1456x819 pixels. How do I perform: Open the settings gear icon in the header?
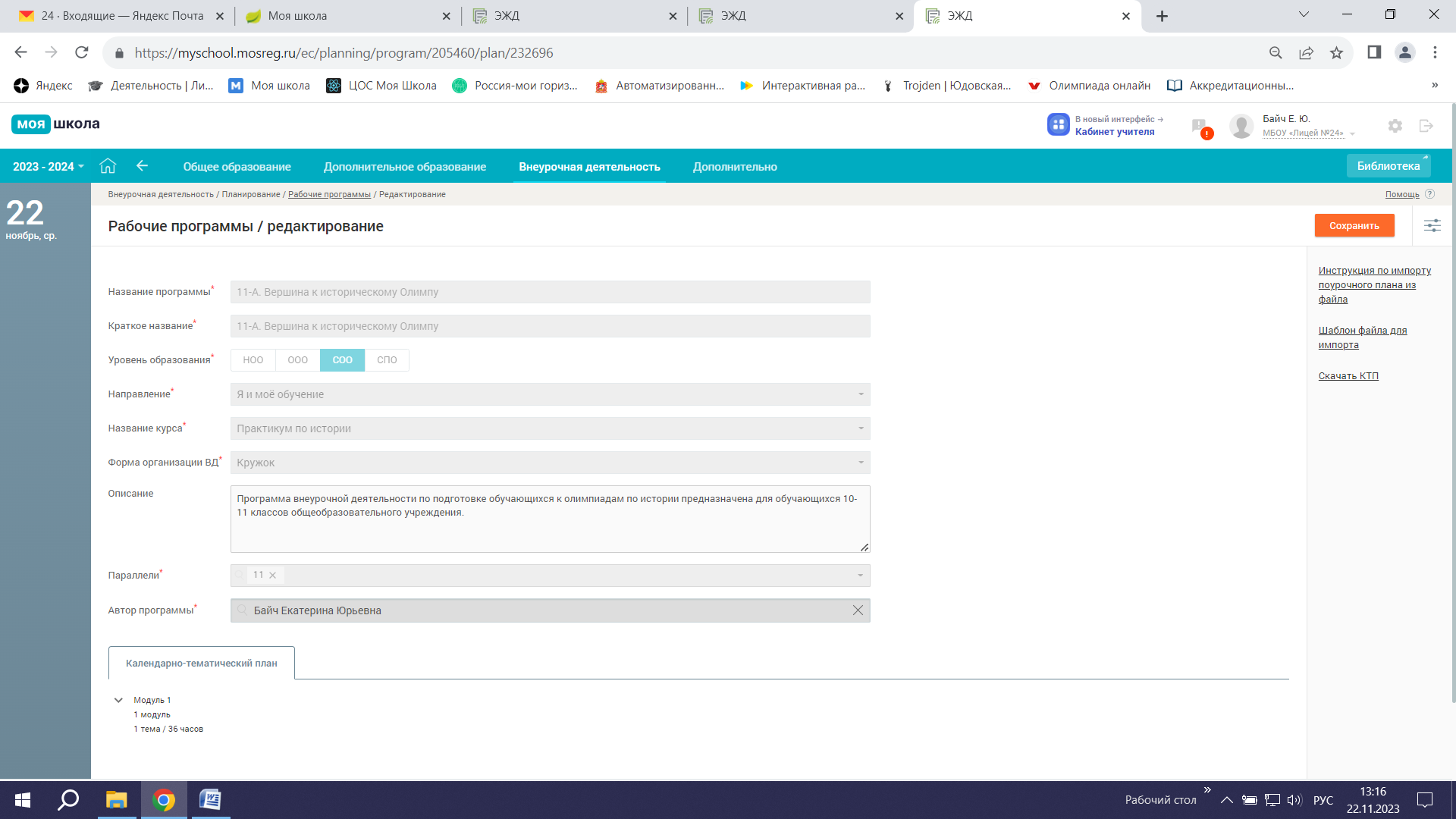click(1395, 126)
